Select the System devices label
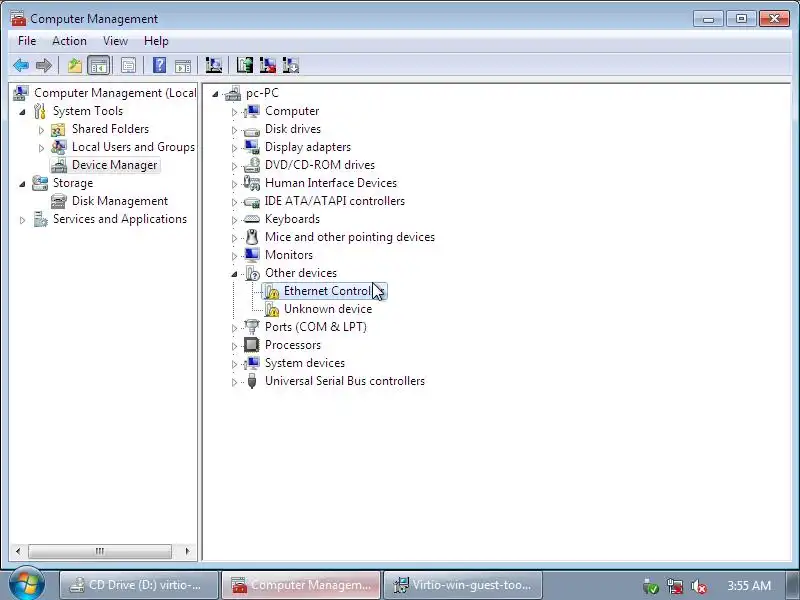 [x=305, y=363]
